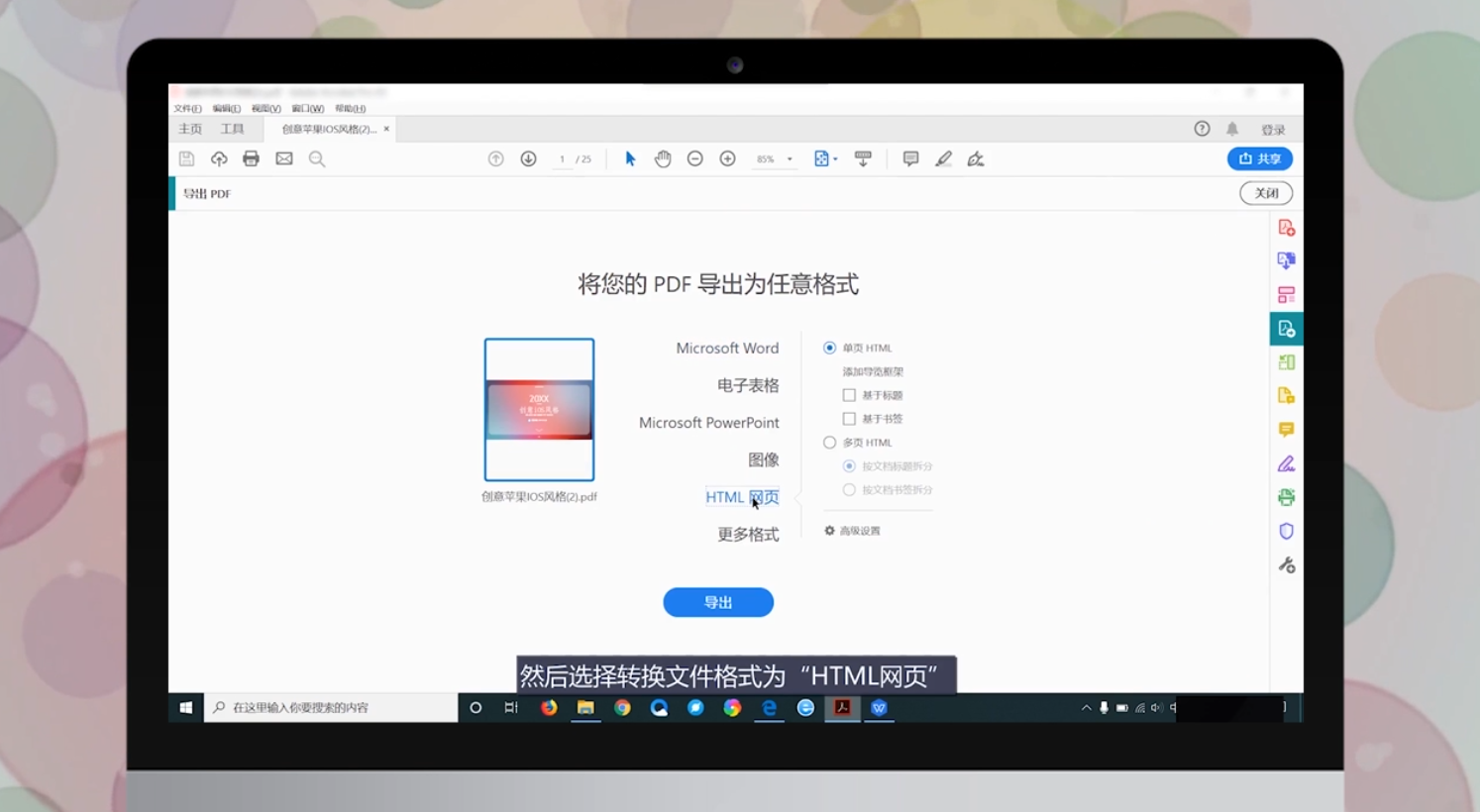Choose 图像 export format
This screenshot has width=1480, height=812.
(764, 459)
